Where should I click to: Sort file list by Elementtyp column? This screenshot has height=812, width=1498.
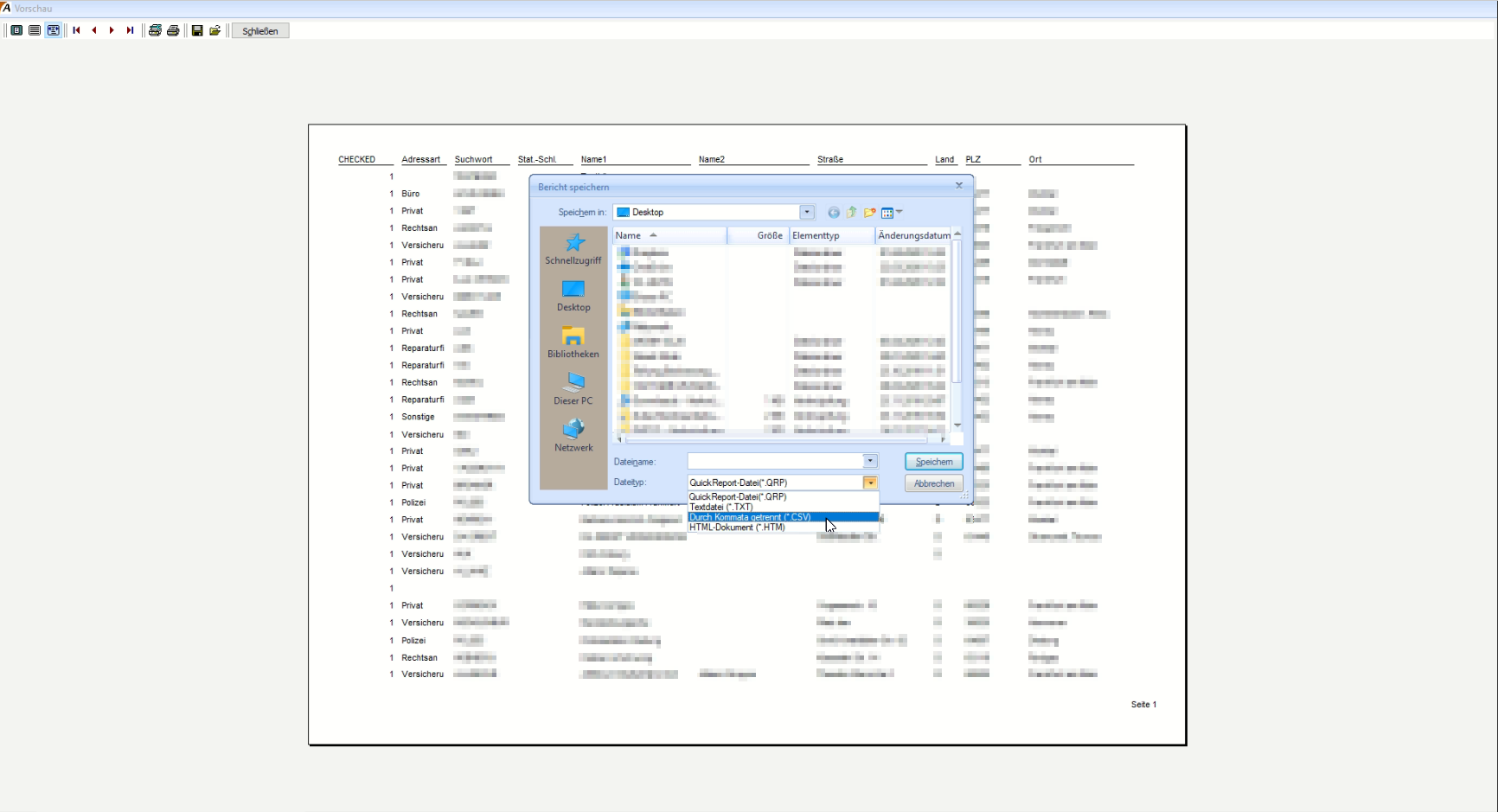coord(832,235)
